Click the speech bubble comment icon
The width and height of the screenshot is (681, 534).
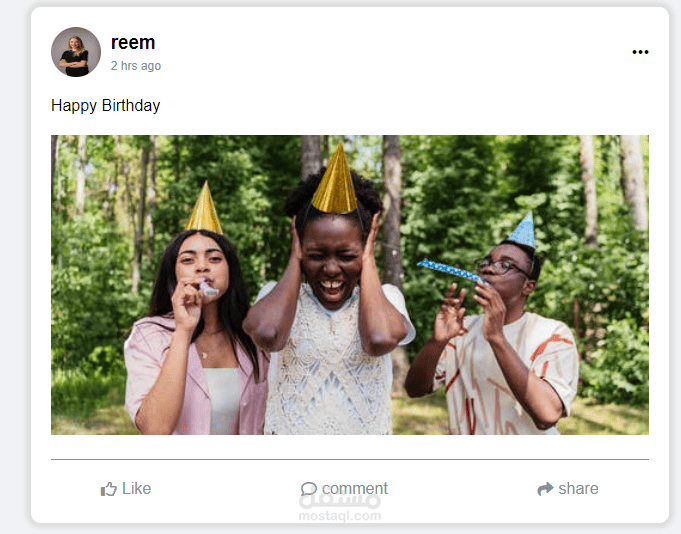309,489
